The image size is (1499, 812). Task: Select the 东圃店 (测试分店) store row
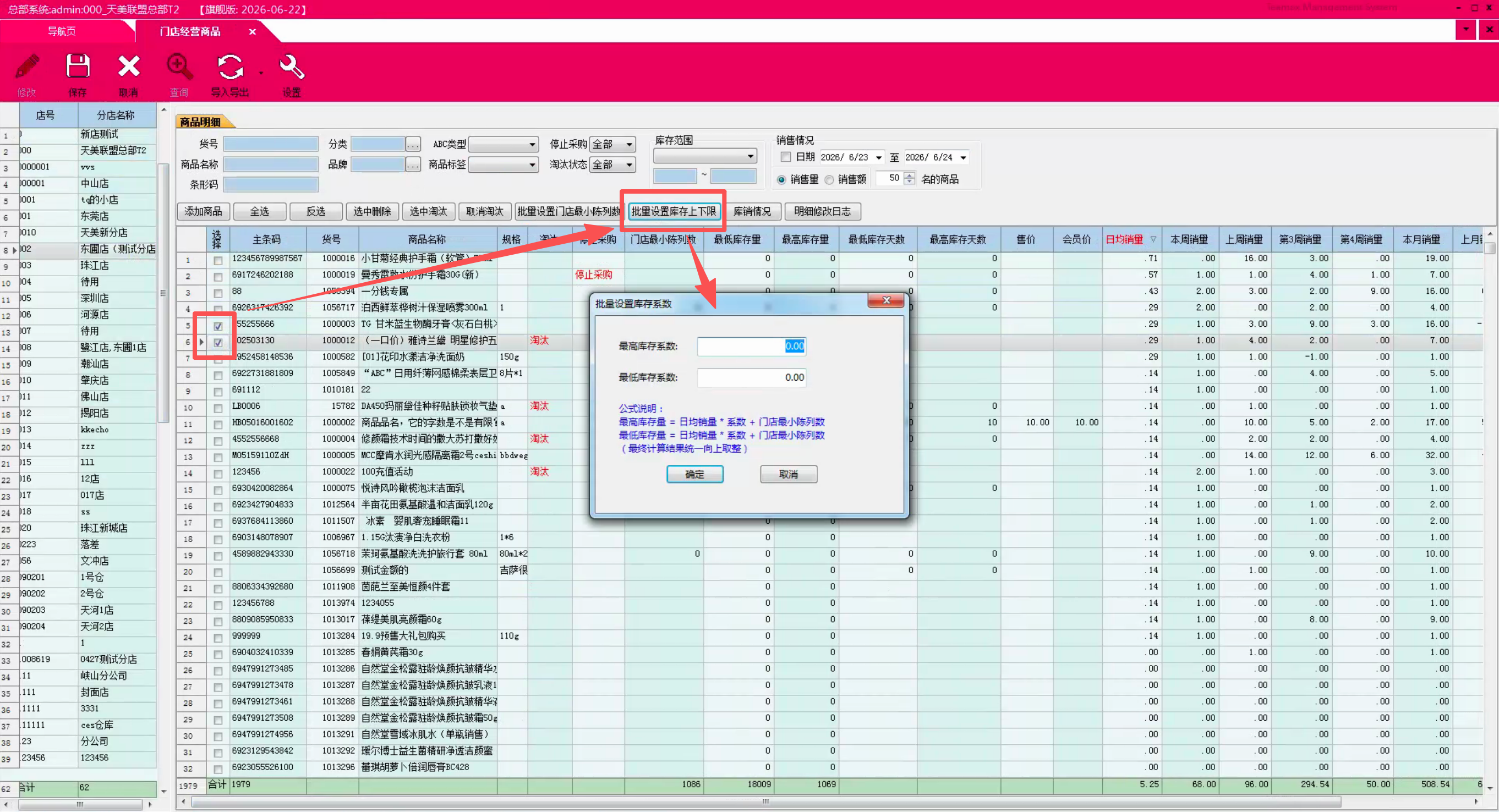pos(79,250)
